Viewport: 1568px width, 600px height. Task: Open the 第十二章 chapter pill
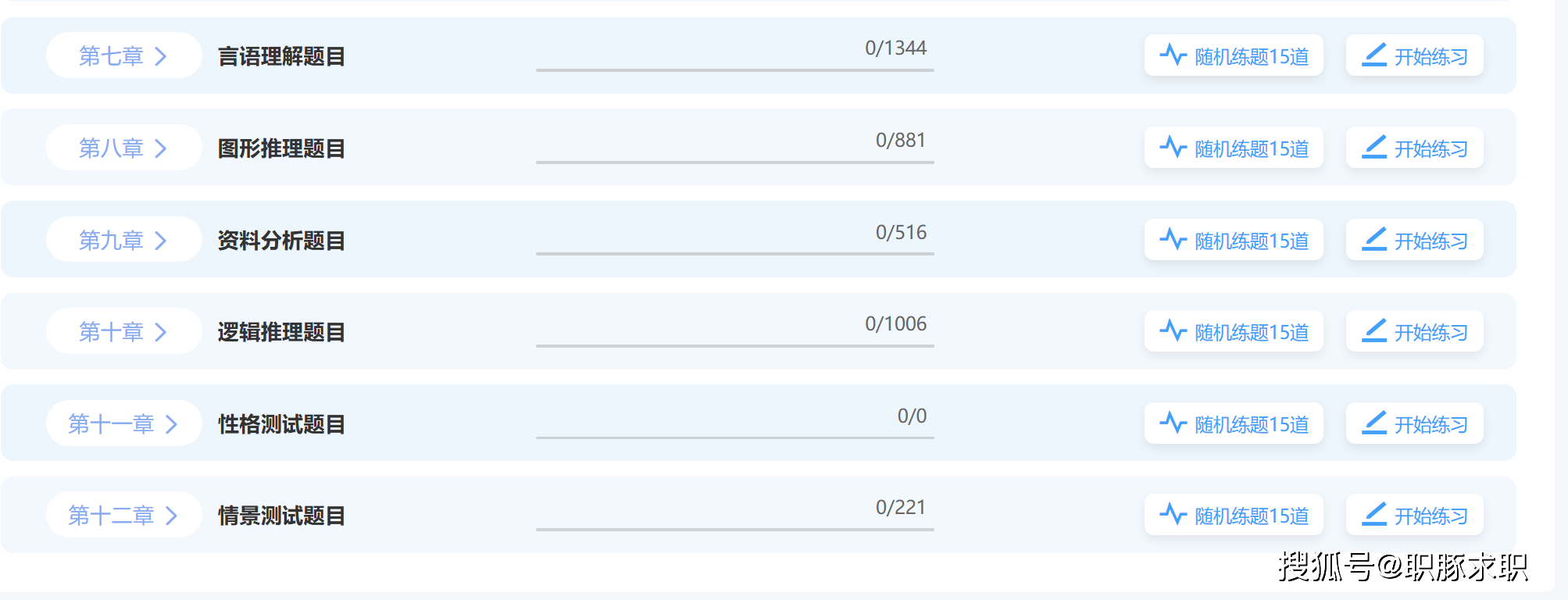(x=124, y=515)
